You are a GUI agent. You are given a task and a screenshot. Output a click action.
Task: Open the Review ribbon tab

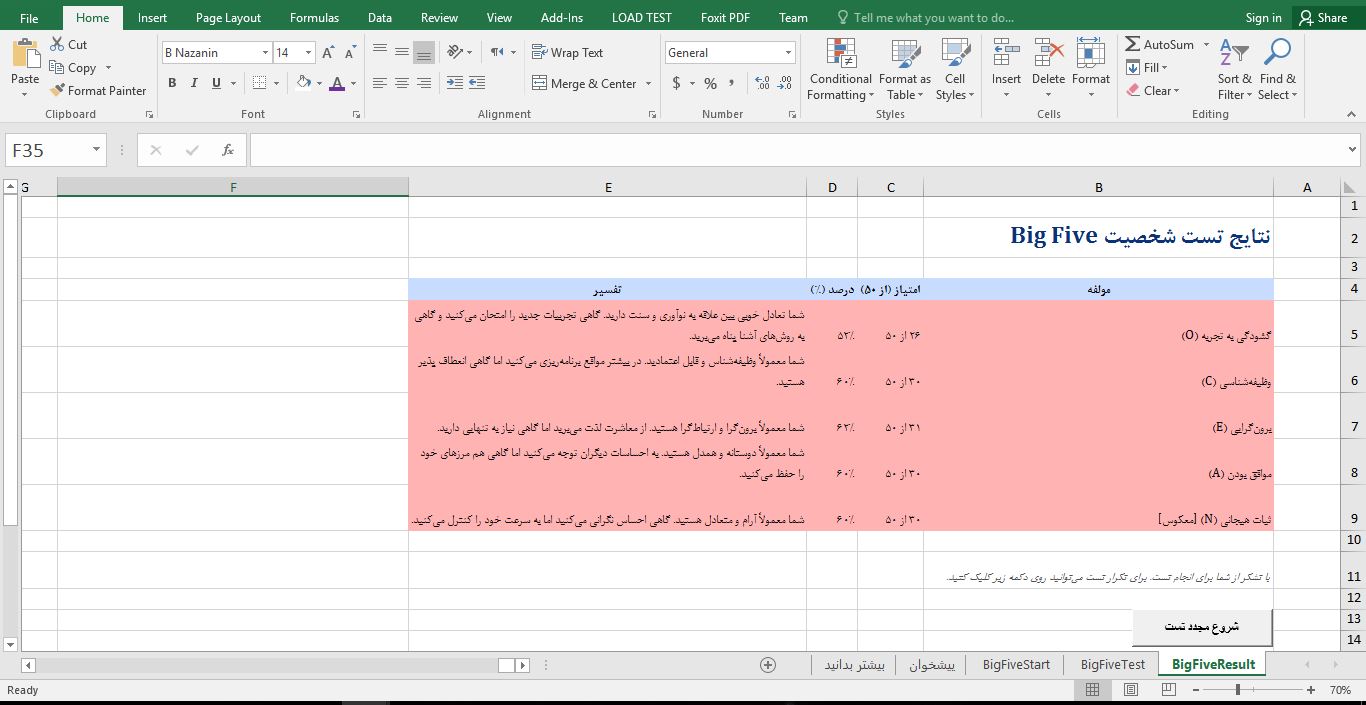pos(439,17)
